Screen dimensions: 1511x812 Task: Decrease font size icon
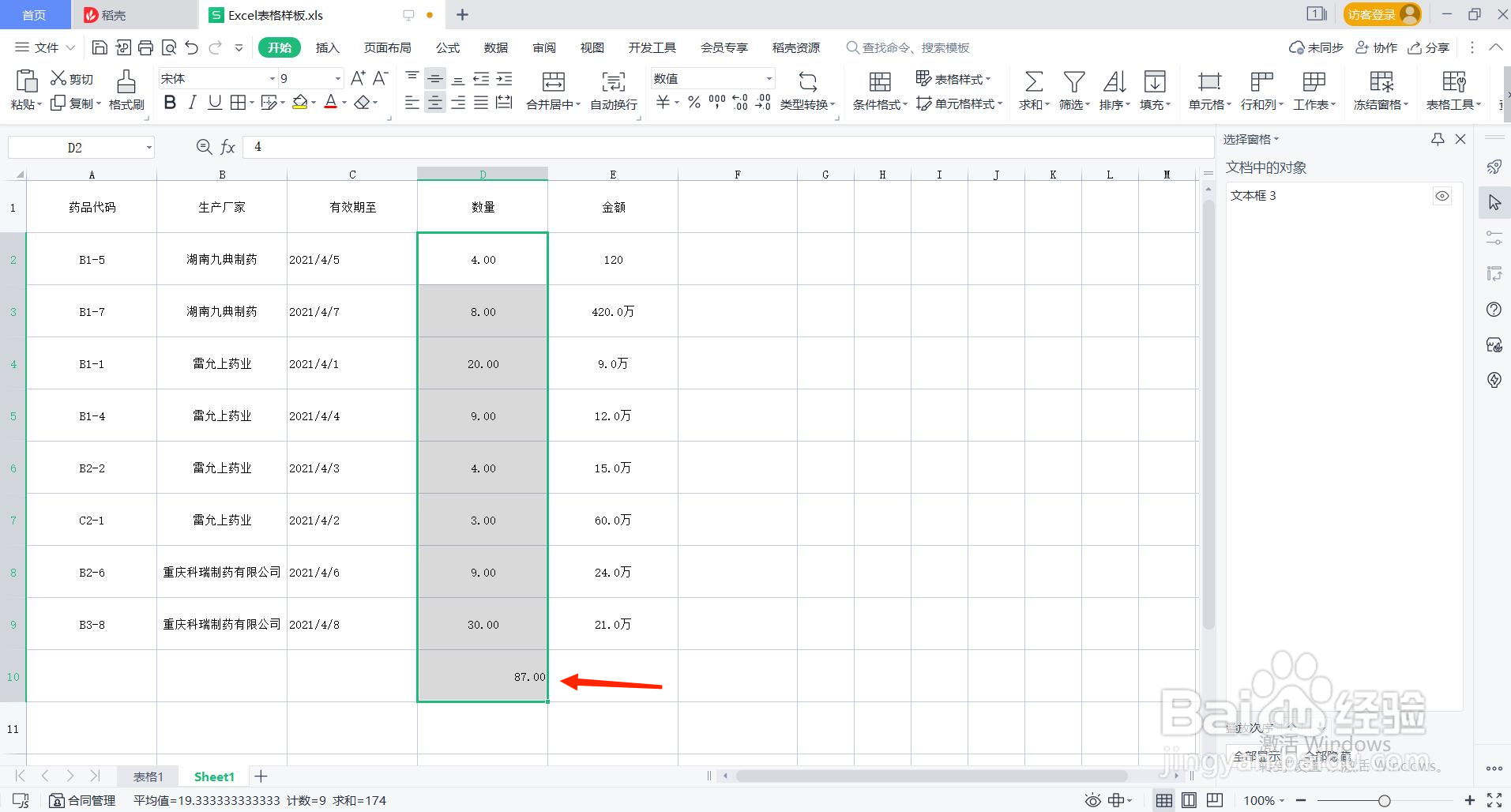coord(380,78)
